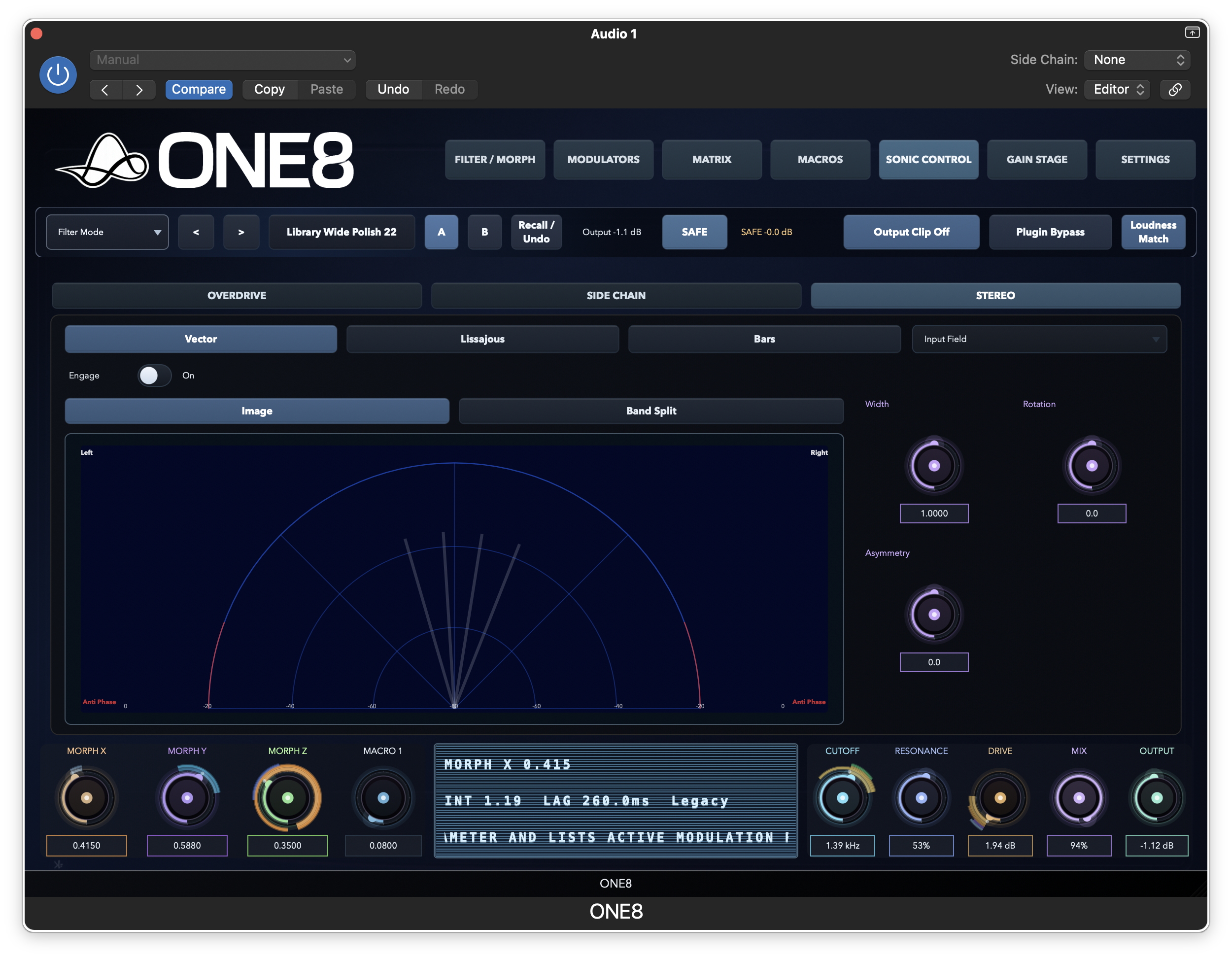This screenshot has height=959, width=1232.
Task: Click Recall / Undo button
Action: point(536,232)
